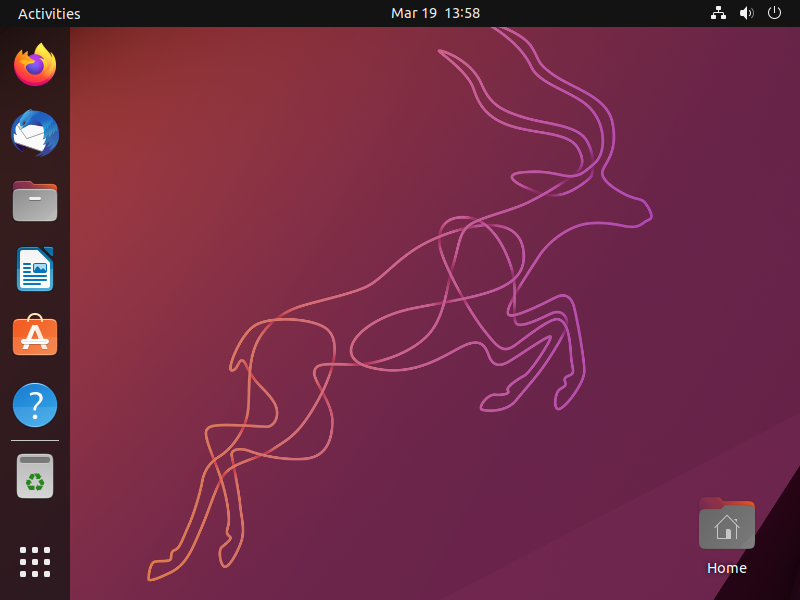
Task: Show Applications grid button
Action: click(35, 562)
